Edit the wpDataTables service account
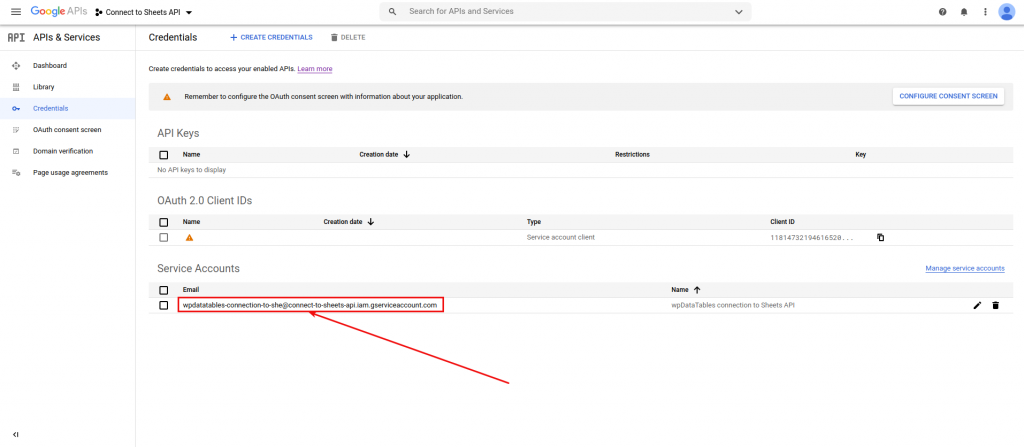 (977, 305)
